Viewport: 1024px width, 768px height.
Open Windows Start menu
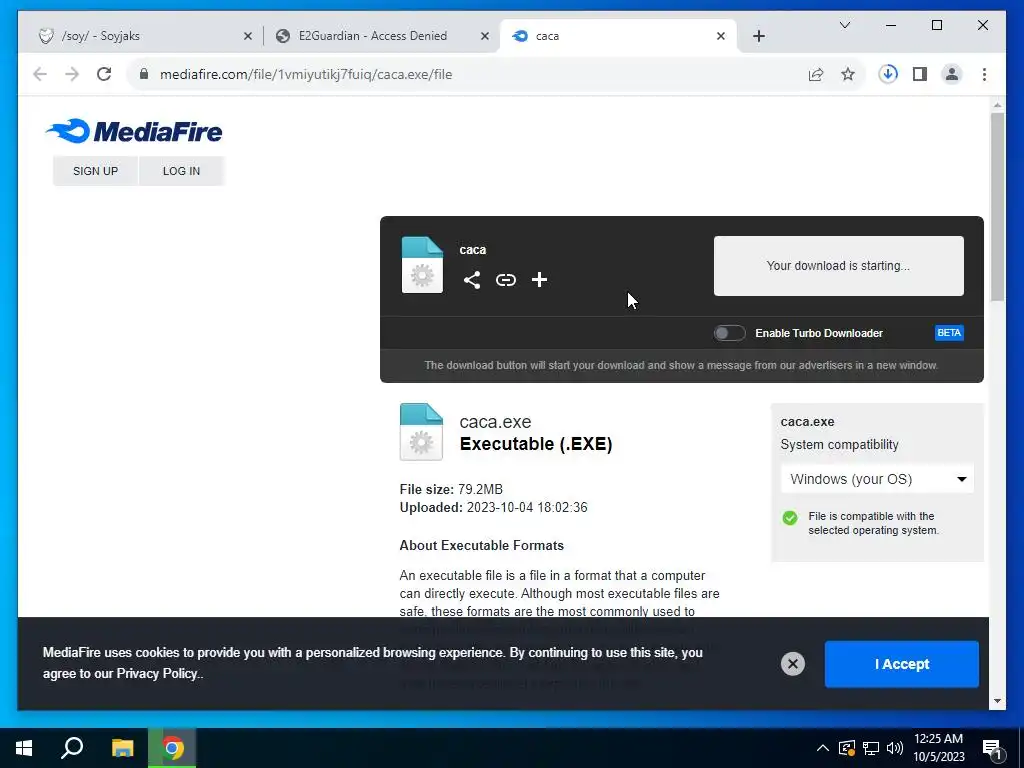click(x=24, y=748)
